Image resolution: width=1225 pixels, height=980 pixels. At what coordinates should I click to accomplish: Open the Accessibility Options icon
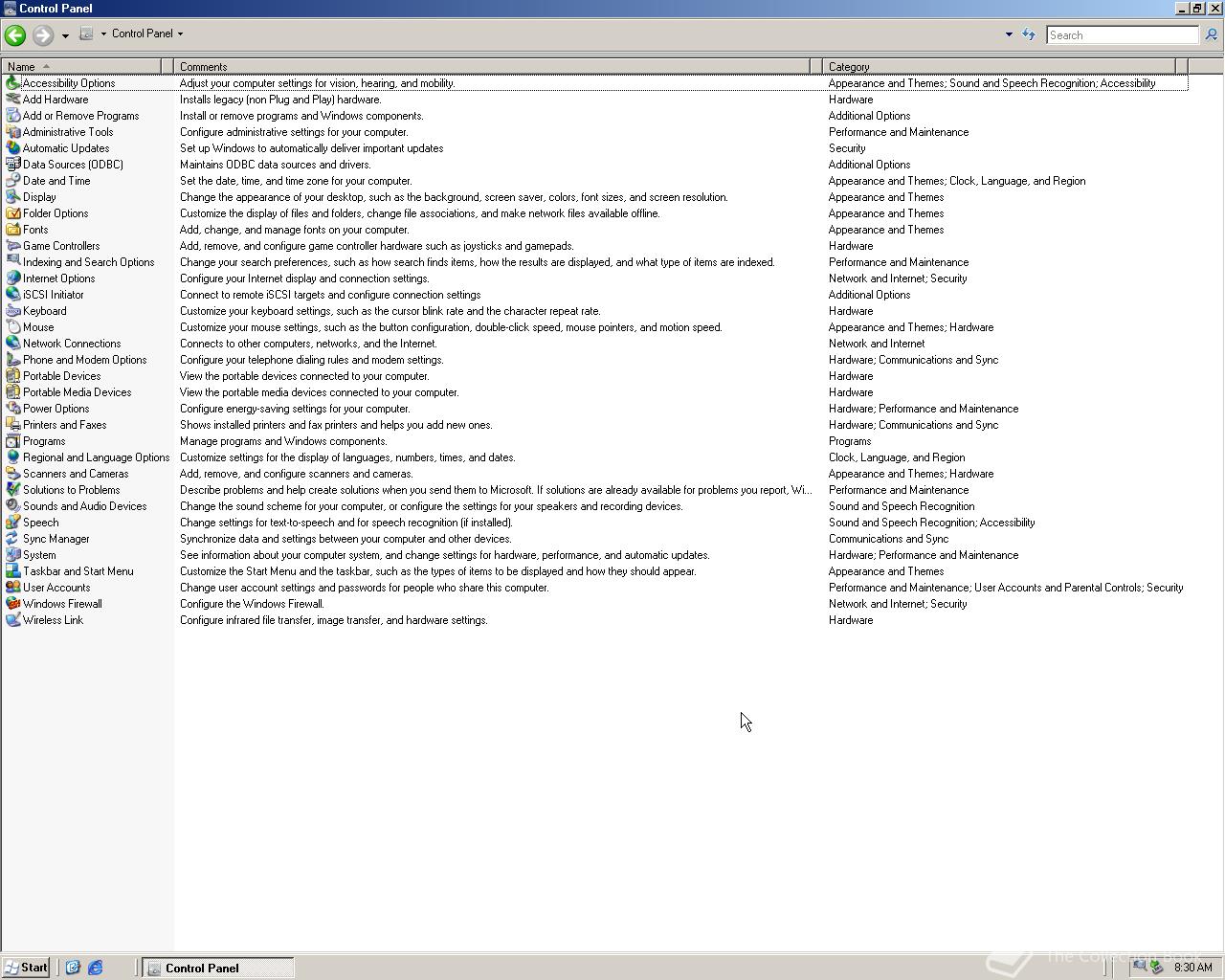pos(12,83)
